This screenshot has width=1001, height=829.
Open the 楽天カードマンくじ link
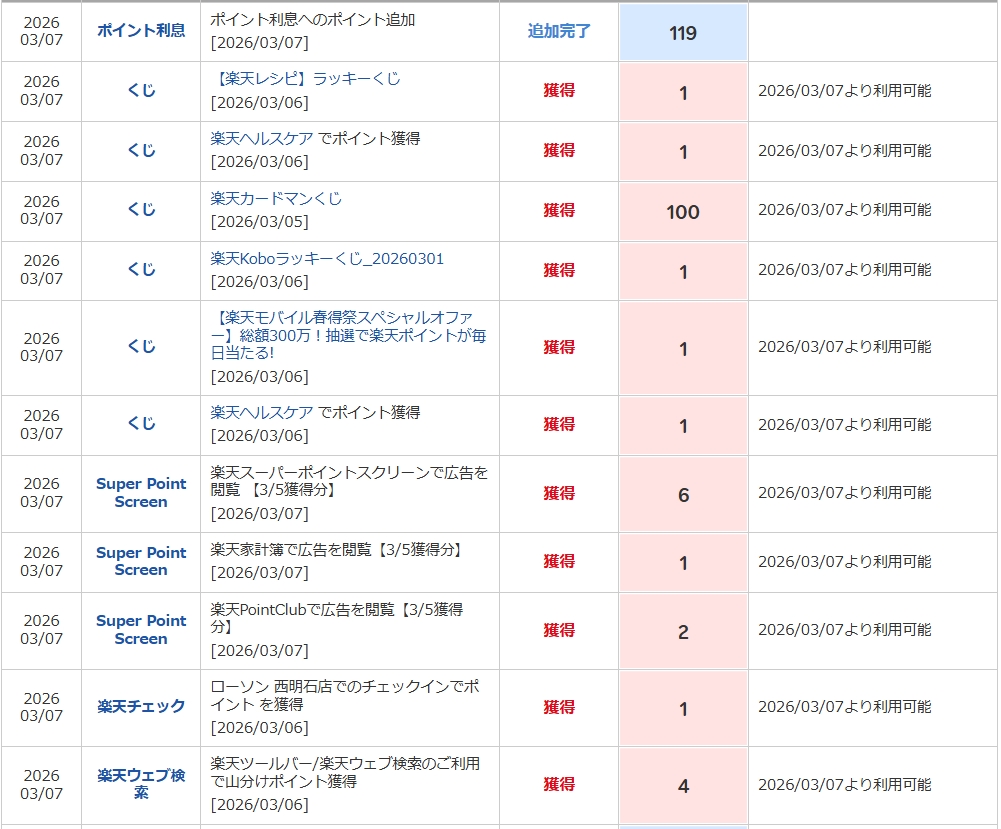276,198
